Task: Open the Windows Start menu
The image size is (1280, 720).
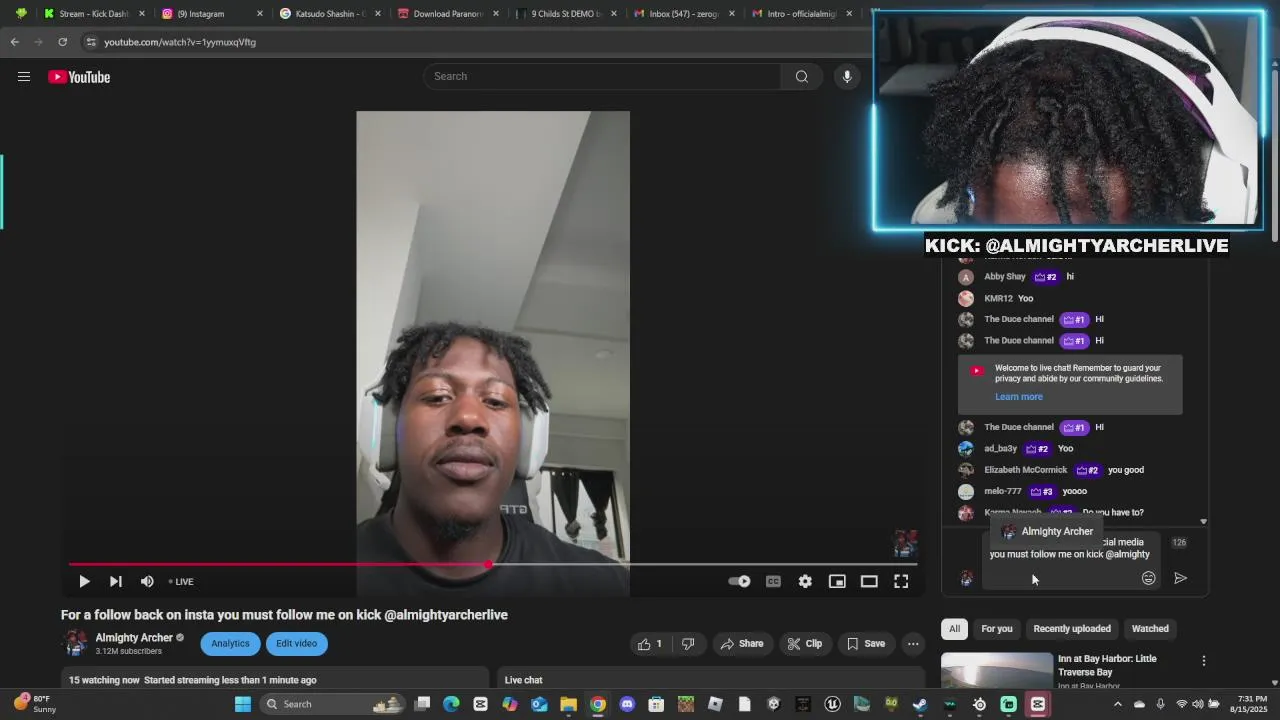Action: (x=243, y=704)
